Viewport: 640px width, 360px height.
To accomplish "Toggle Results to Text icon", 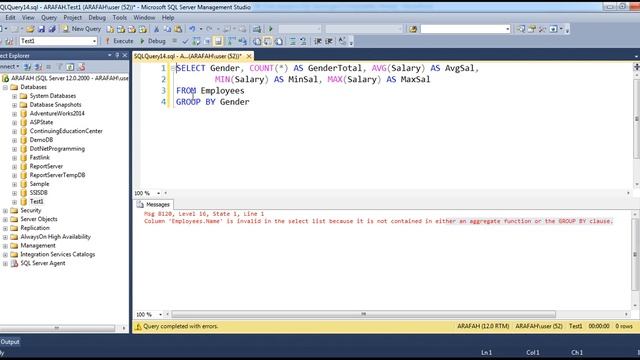I will coord(257,41).
